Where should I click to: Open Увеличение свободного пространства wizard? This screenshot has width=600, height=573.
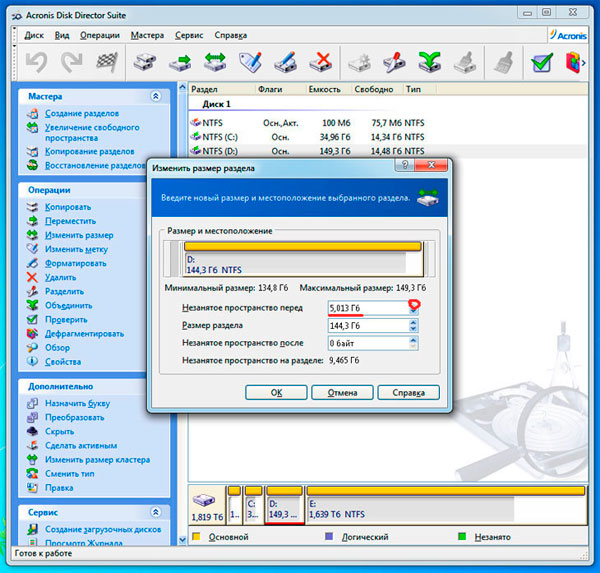(92, 132)
